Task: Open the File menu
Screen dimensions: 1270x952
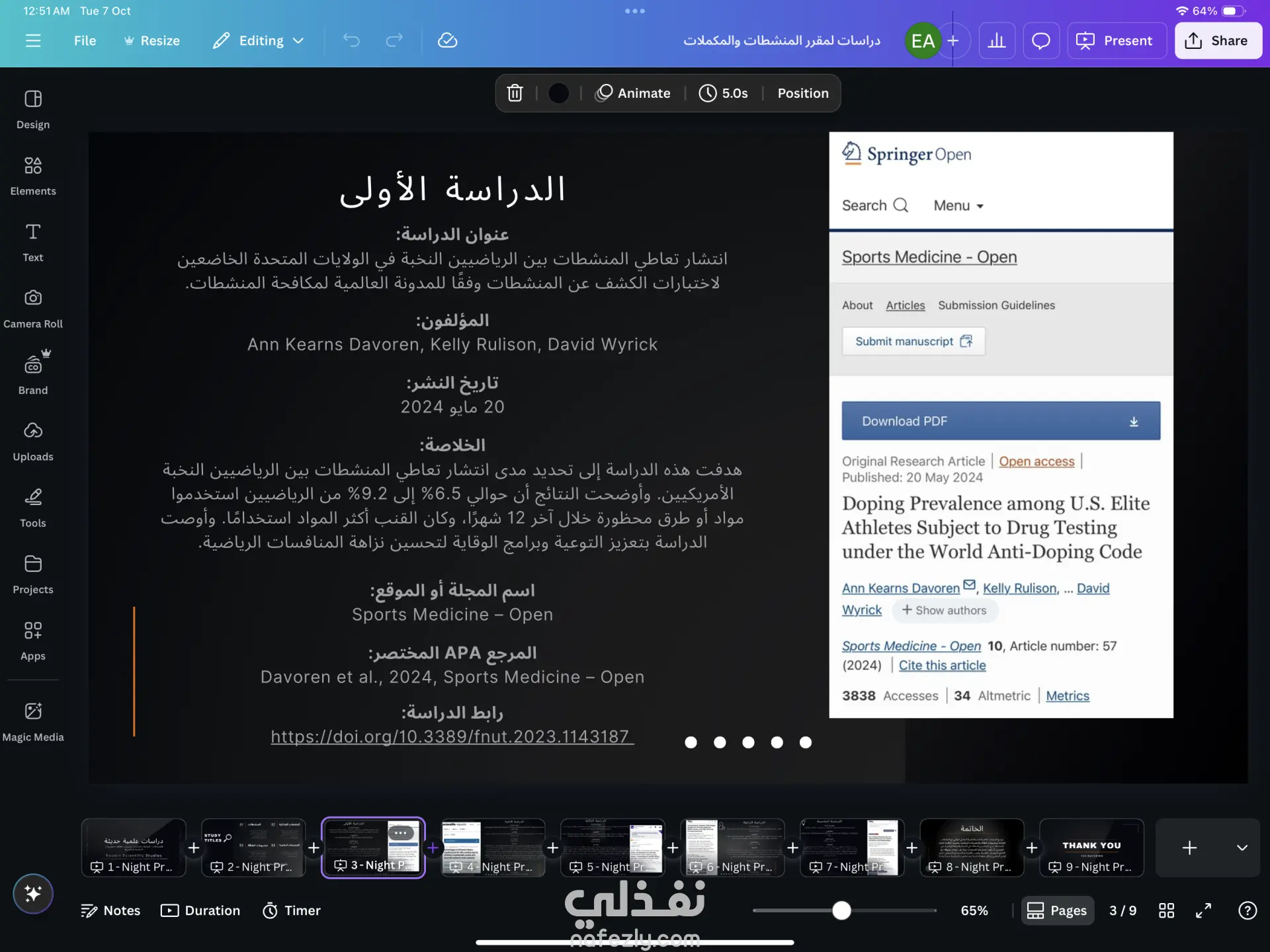Action: [x=85, y=41]
